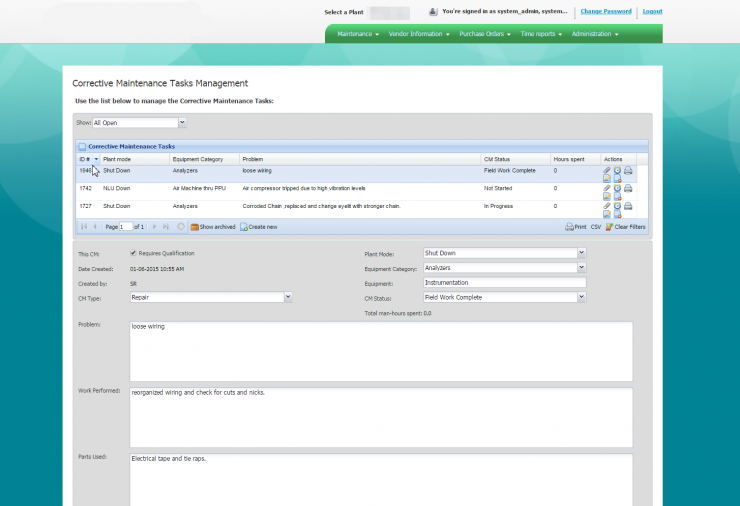Toggle Requires Qualification checkbox
Viewport: 740px width, 506px height.
coord(133,253)
